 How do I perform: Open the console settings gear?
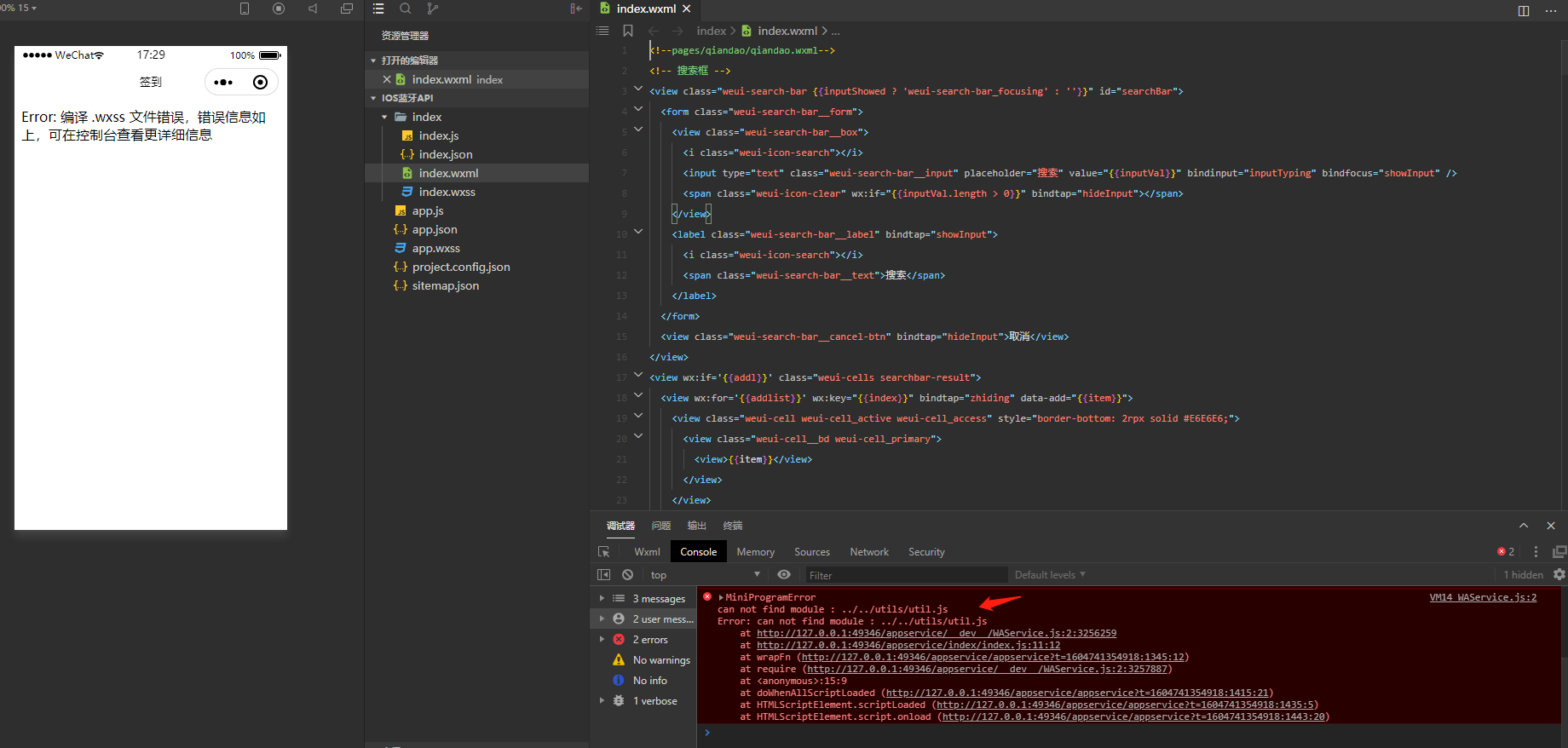1559,575
